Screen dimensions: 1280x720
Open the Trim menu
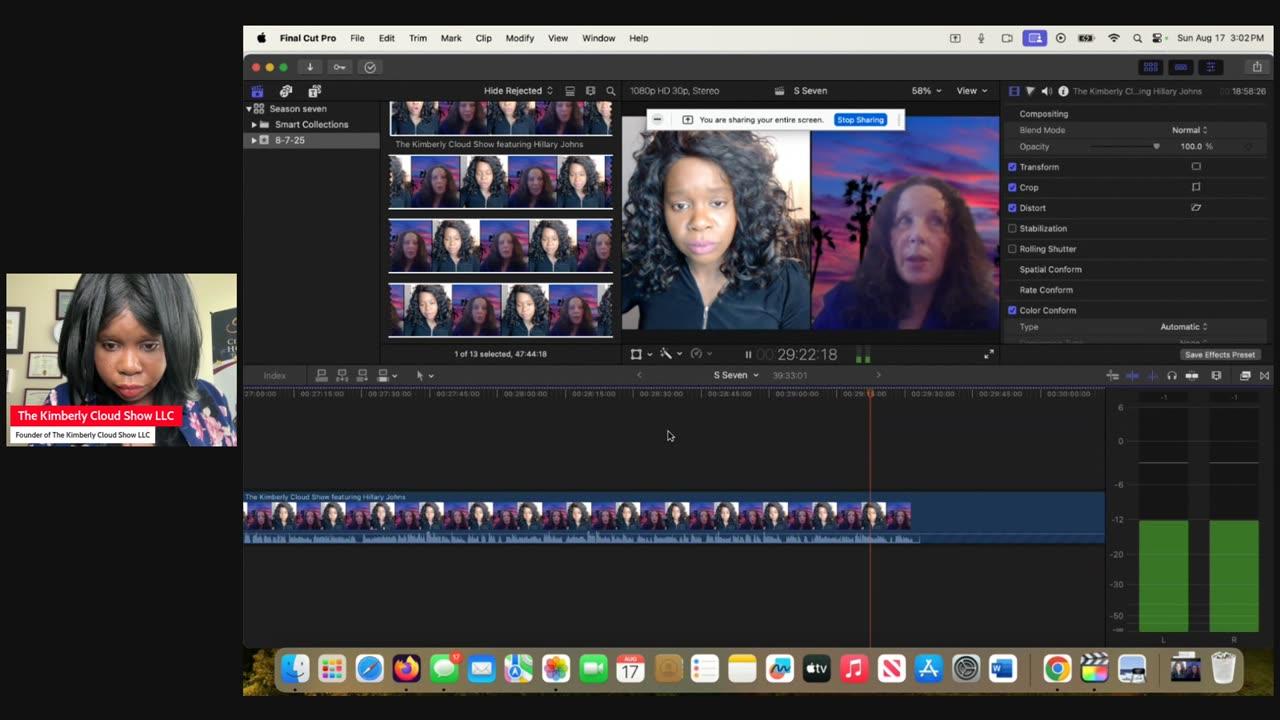coord(418,38)
